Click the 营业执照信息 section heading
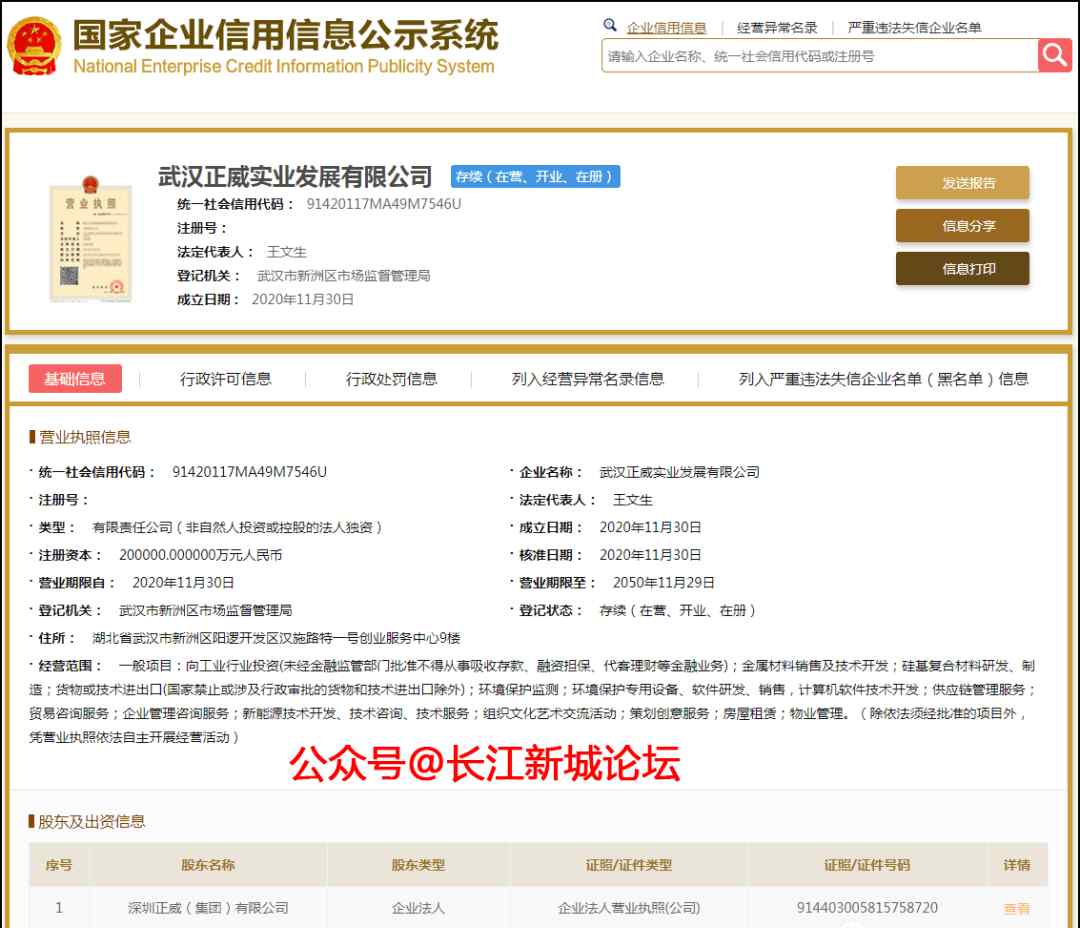The height and width of the screenshot is (928, 1080). coord(84,437)
